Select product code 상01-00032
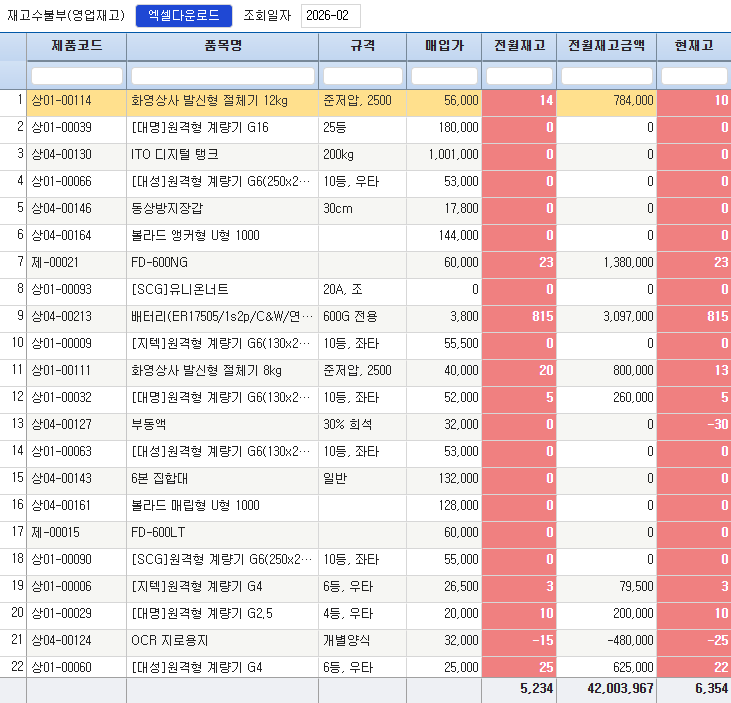This screenshot has width=731, height=703. tap(62, 398)
